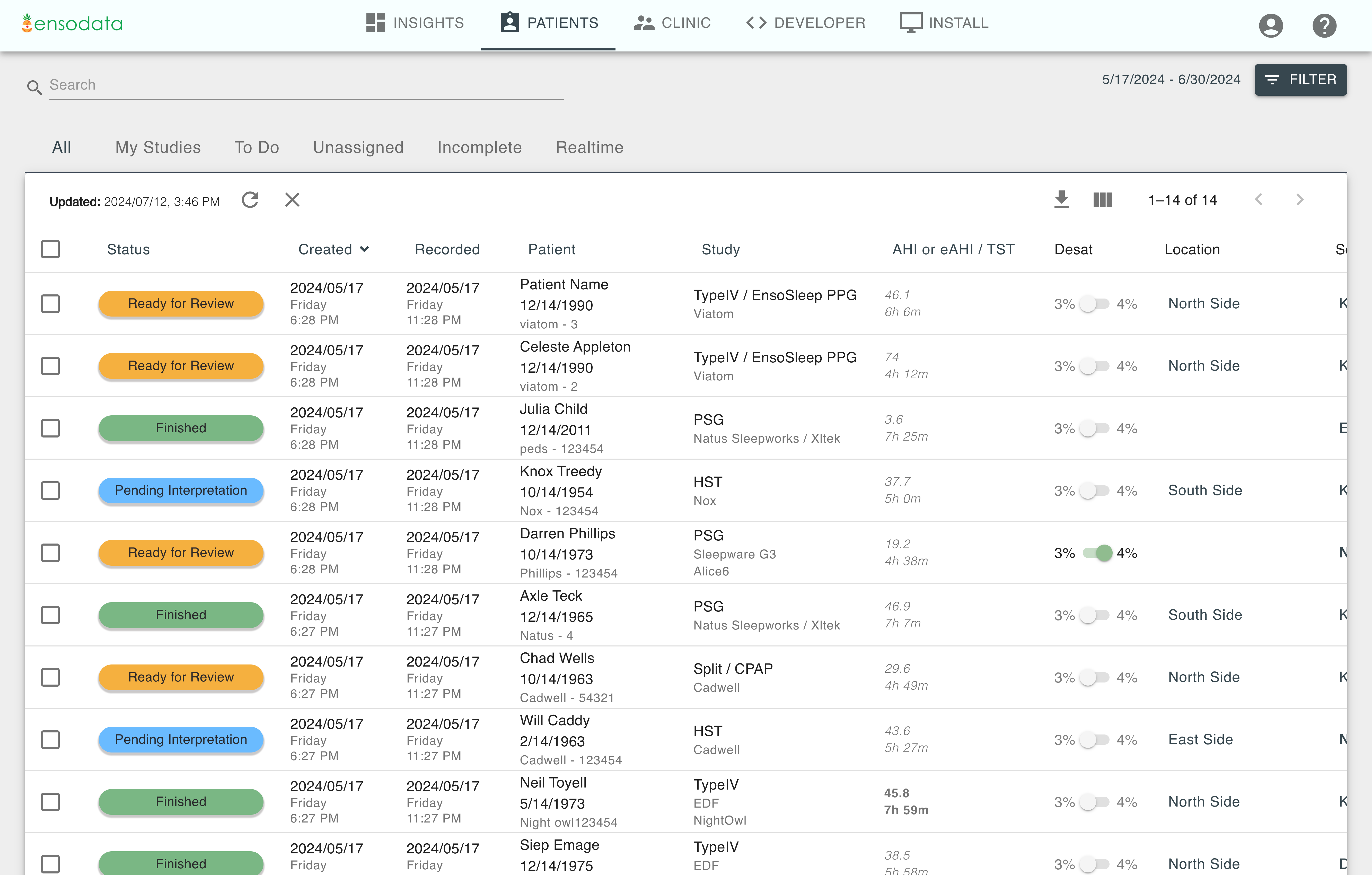Tick Julia Child's row checkbox

pyautogui.click(x=51, y=428)
